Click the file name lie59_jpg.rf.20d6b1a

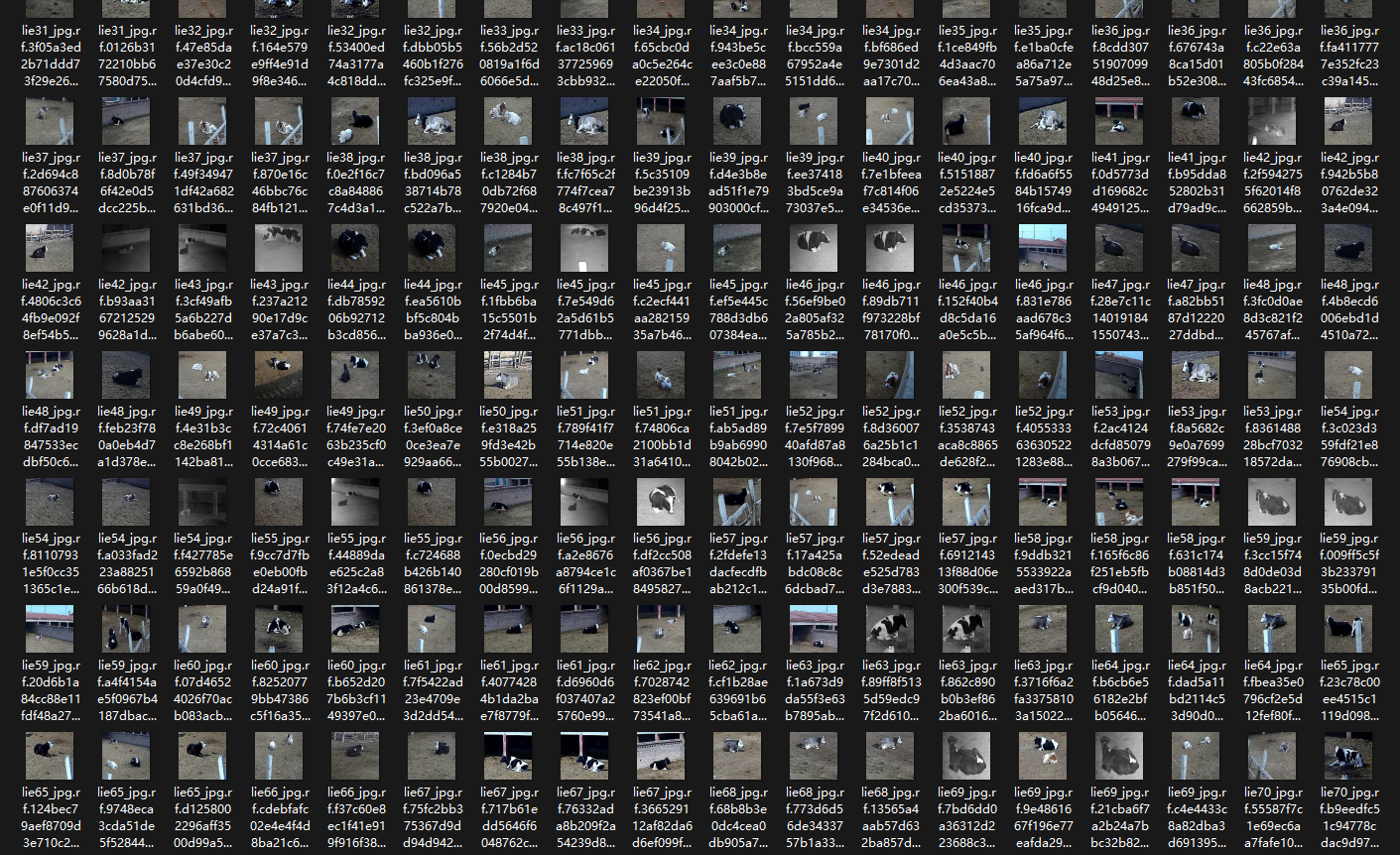point(50,691)
